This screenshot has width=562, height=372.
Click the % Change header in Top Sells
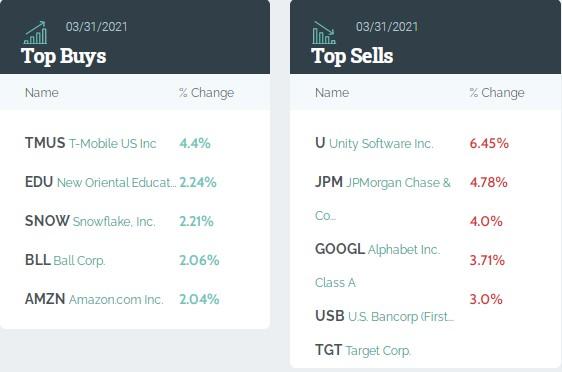pos(497,92)
